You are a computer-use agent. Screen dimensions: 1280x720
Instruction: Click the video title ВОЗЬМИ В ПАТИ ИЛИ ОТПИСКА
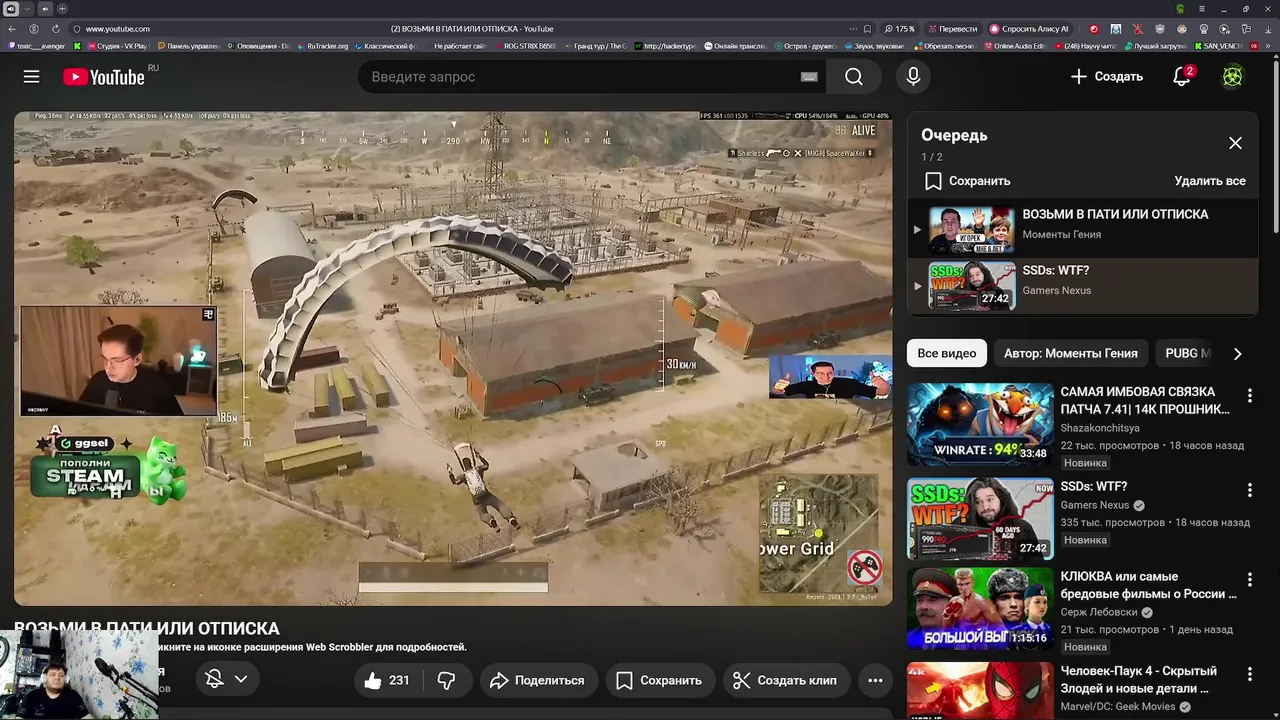click(147, 628)
